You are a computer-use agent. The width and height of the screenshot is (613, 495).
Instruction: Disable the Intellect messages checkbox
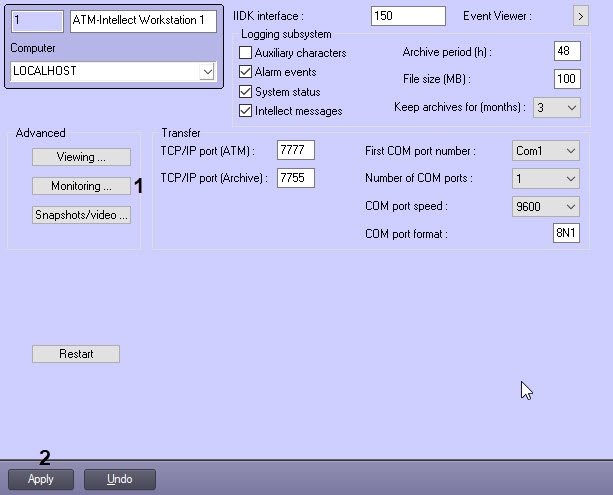coord(245,111)
